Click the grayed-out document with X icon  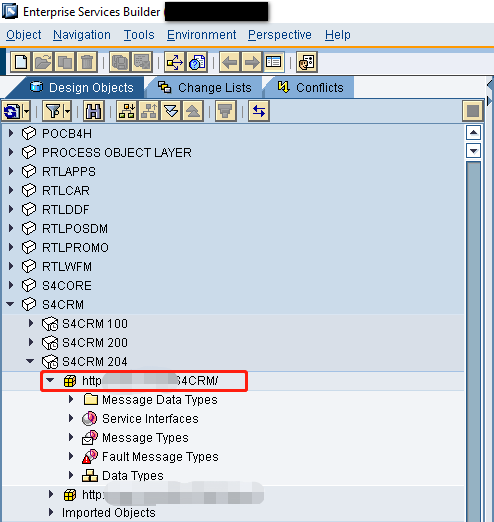(x=142, y=62)
